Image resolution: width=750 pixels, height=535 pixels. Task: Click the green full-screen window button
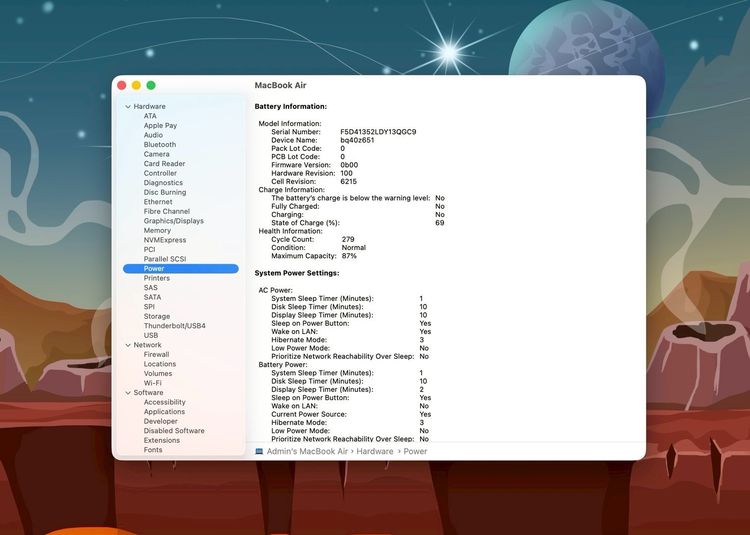click(151, 86)
